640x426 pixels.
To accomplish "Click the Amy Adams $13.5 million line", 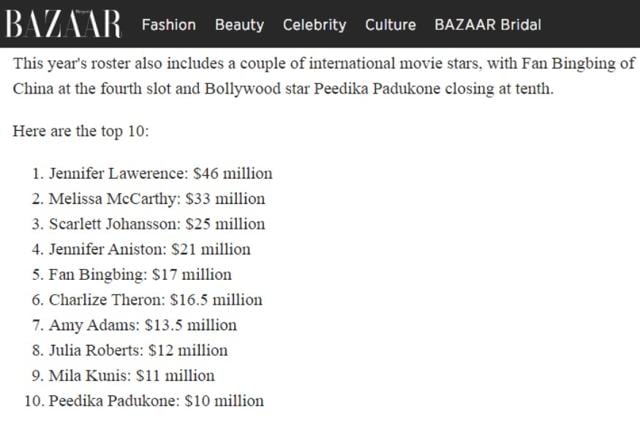I will point(134,325).
